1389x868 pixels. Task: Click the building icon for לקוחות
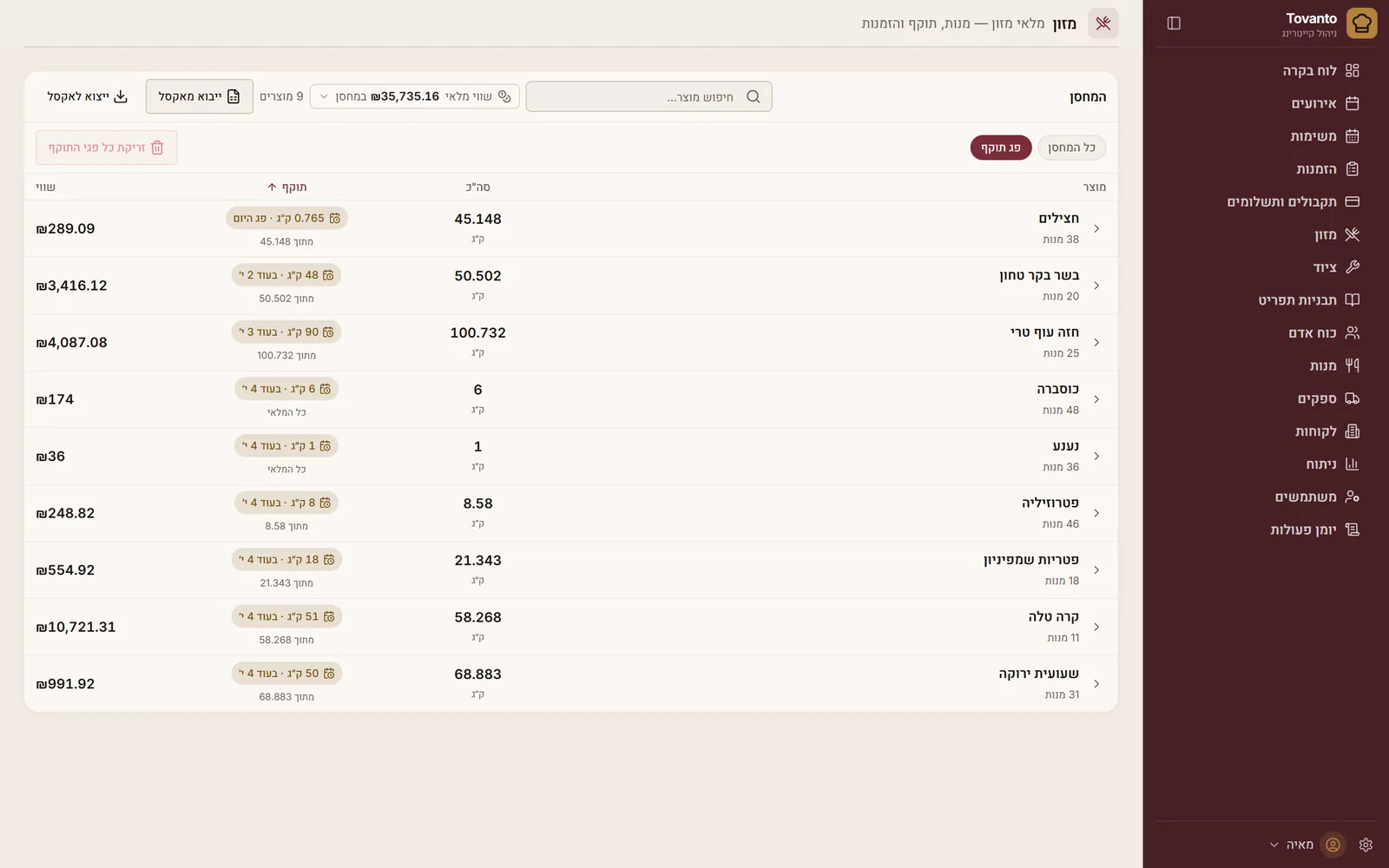click(x=1352, y=431)
